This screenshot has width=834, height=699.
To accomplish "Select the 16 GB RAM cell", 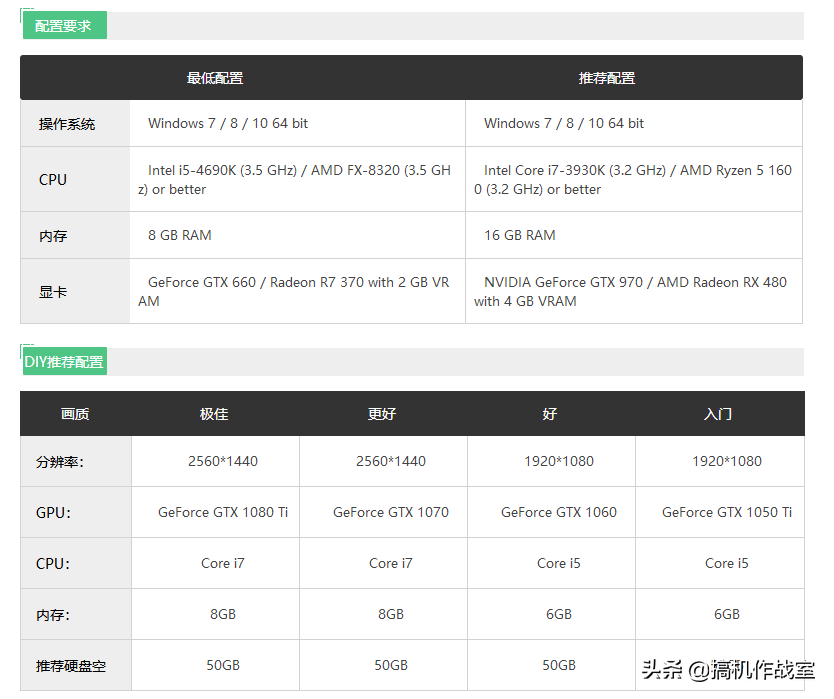I will [519, 235].
